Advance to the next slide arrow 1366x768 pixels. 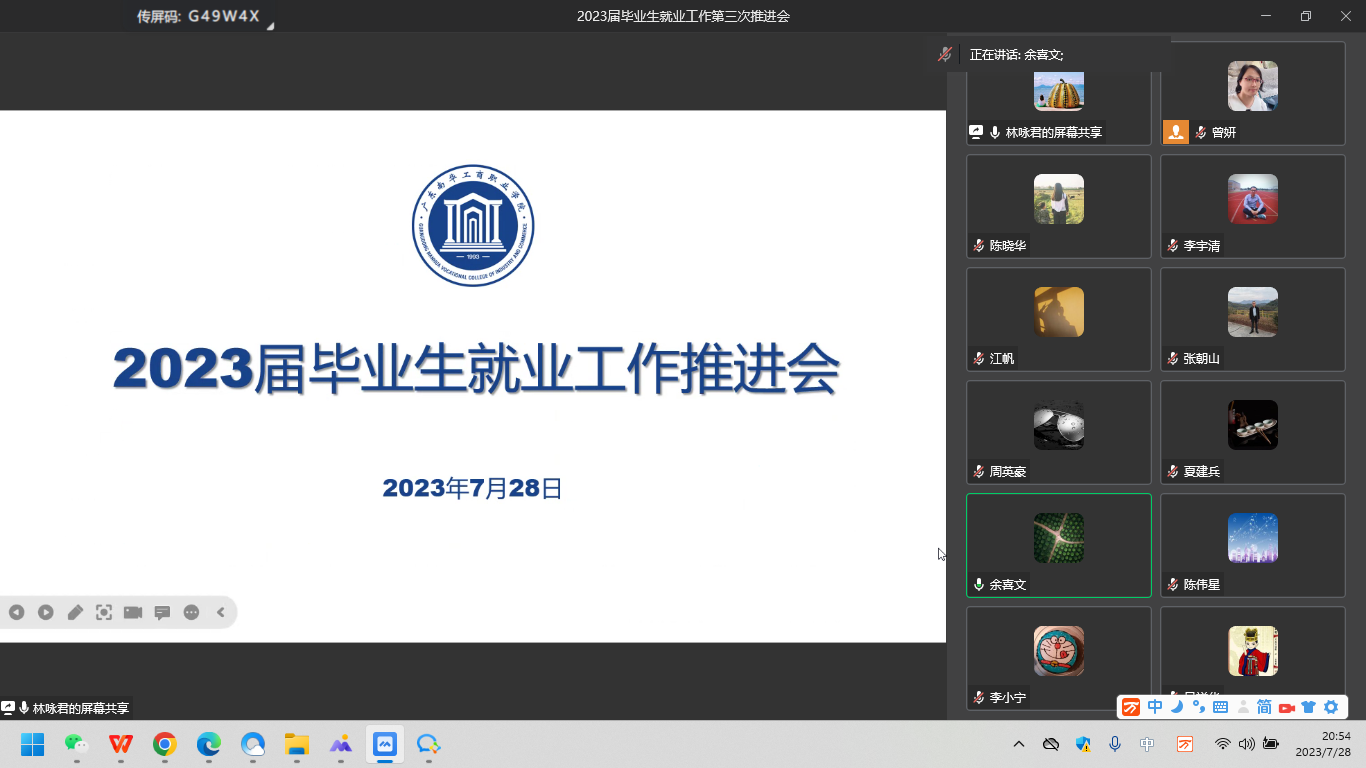pyautogui.click(x=46, y=612)
